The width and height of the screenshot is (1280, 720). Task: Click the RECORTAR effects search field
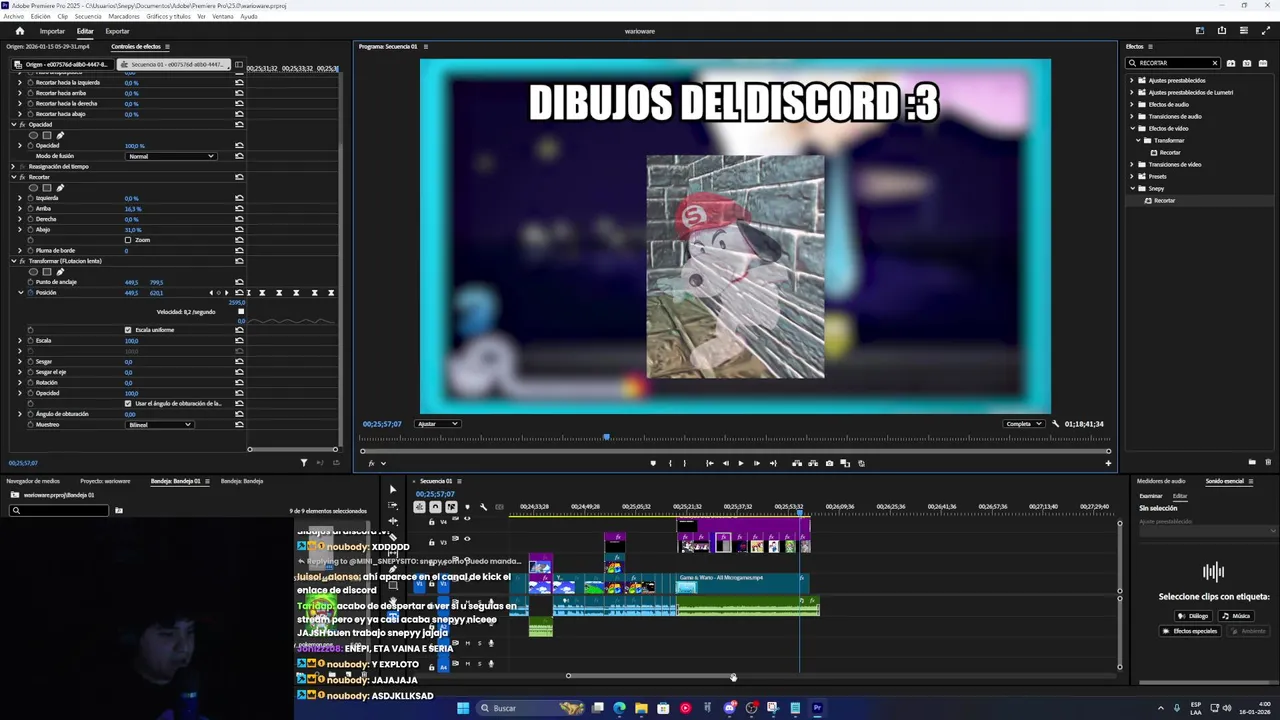click(1171, 63)
